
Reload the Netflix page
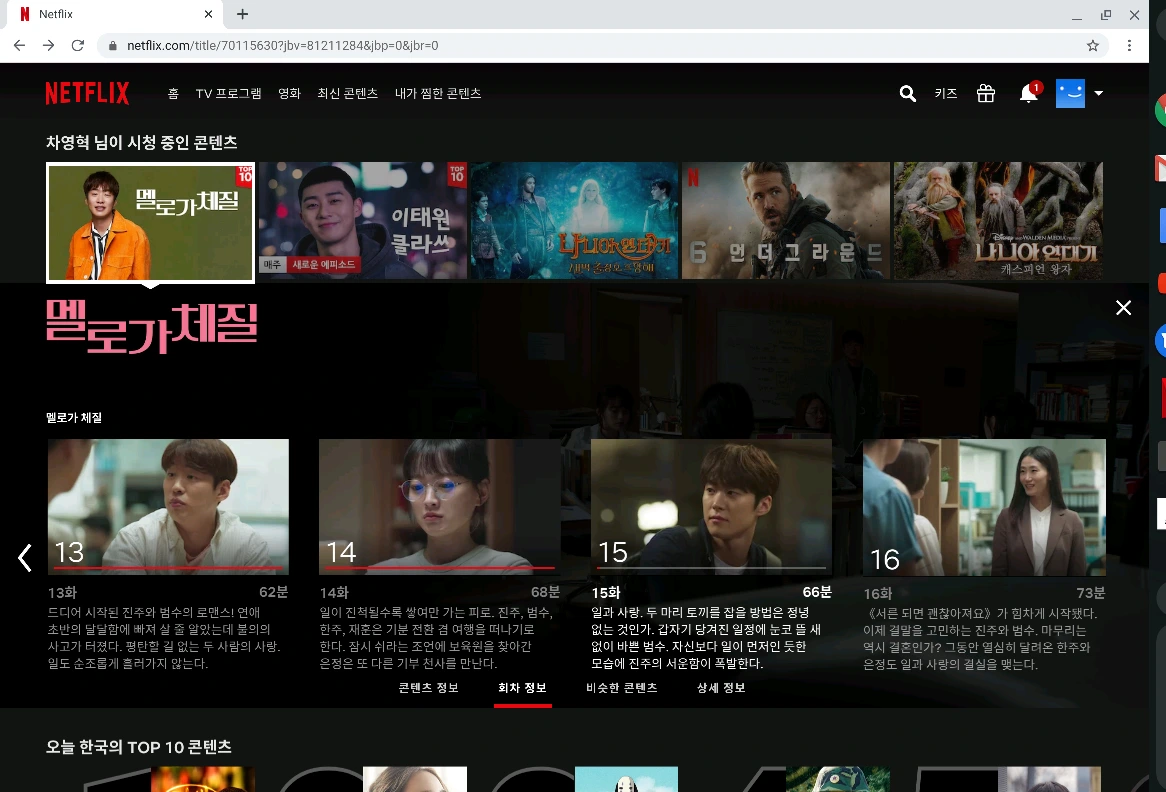pyautogui.click(x=77, y=45)
